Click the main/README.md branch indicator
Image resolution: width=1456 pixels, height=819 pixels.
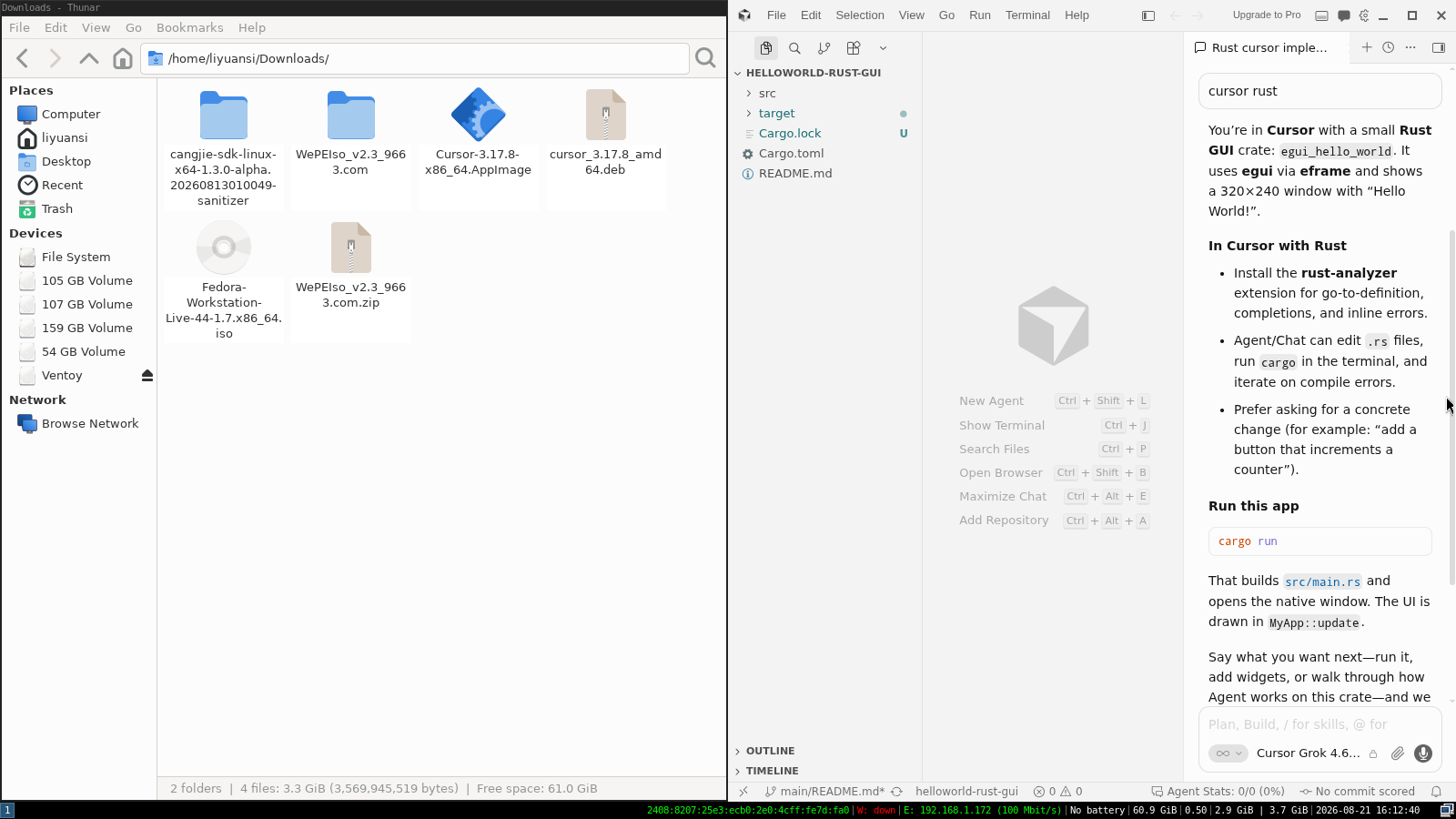824,792
